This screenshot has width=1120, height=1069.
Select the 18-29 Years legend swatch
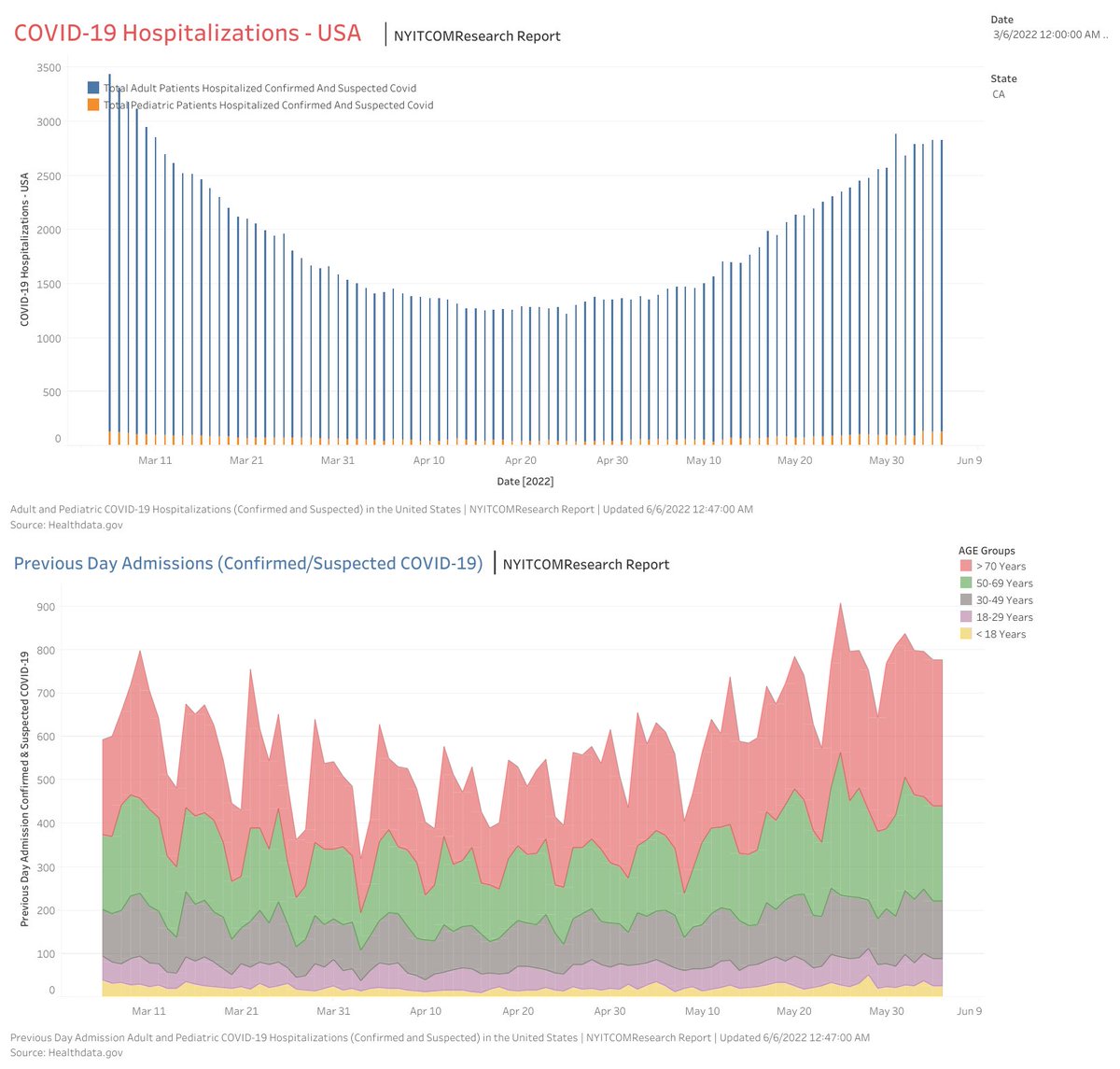(x=965, y=616)
